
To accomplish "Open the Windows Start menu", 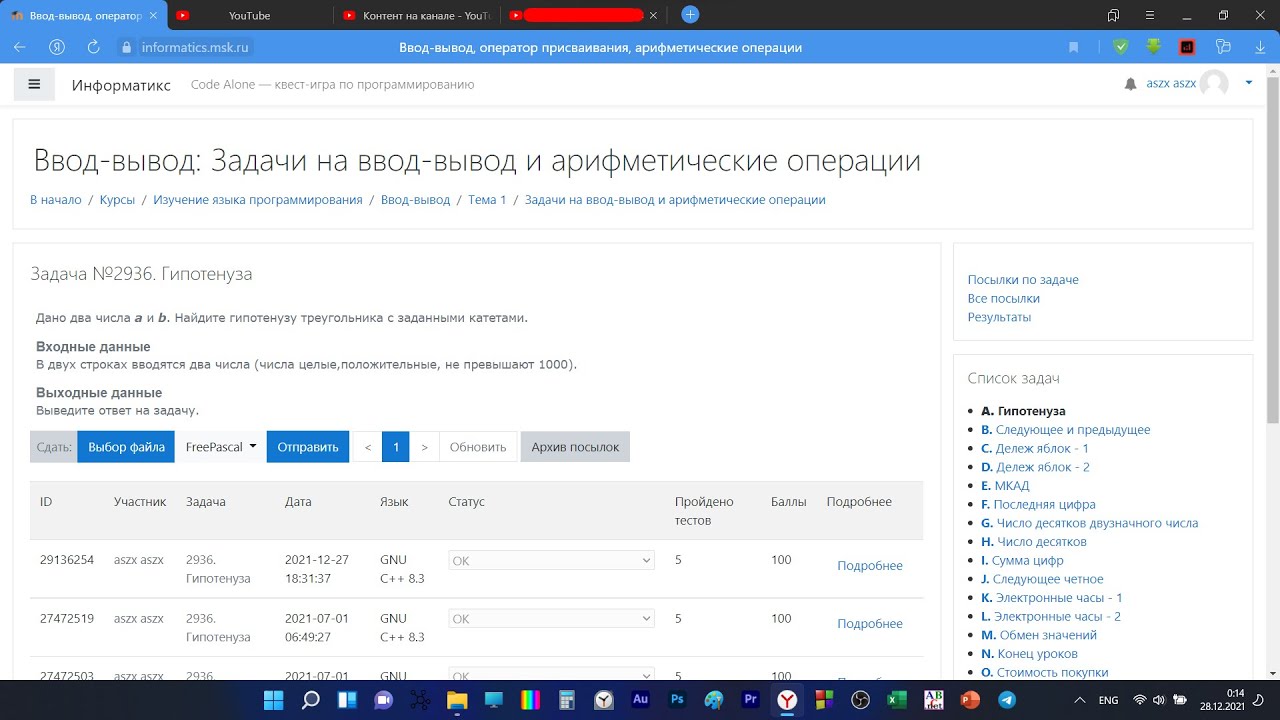I will (x=274, y=700).
